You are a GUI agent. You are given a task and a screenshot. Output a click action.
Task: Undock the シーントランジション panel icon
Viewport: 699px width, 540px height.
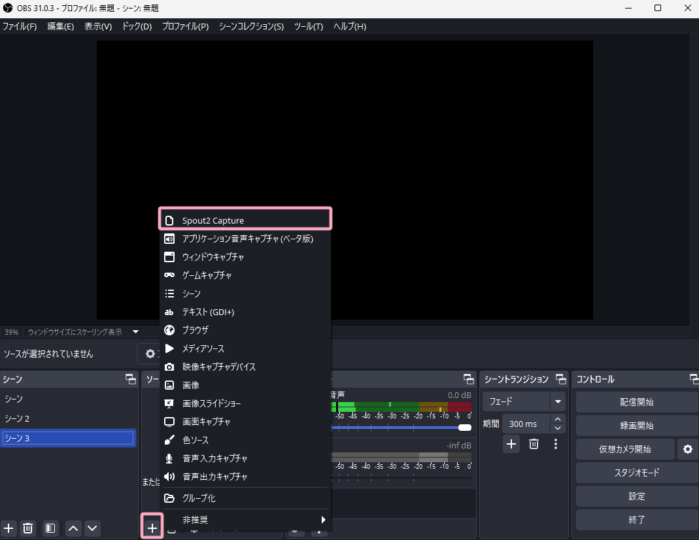click(x=560, y=379)
